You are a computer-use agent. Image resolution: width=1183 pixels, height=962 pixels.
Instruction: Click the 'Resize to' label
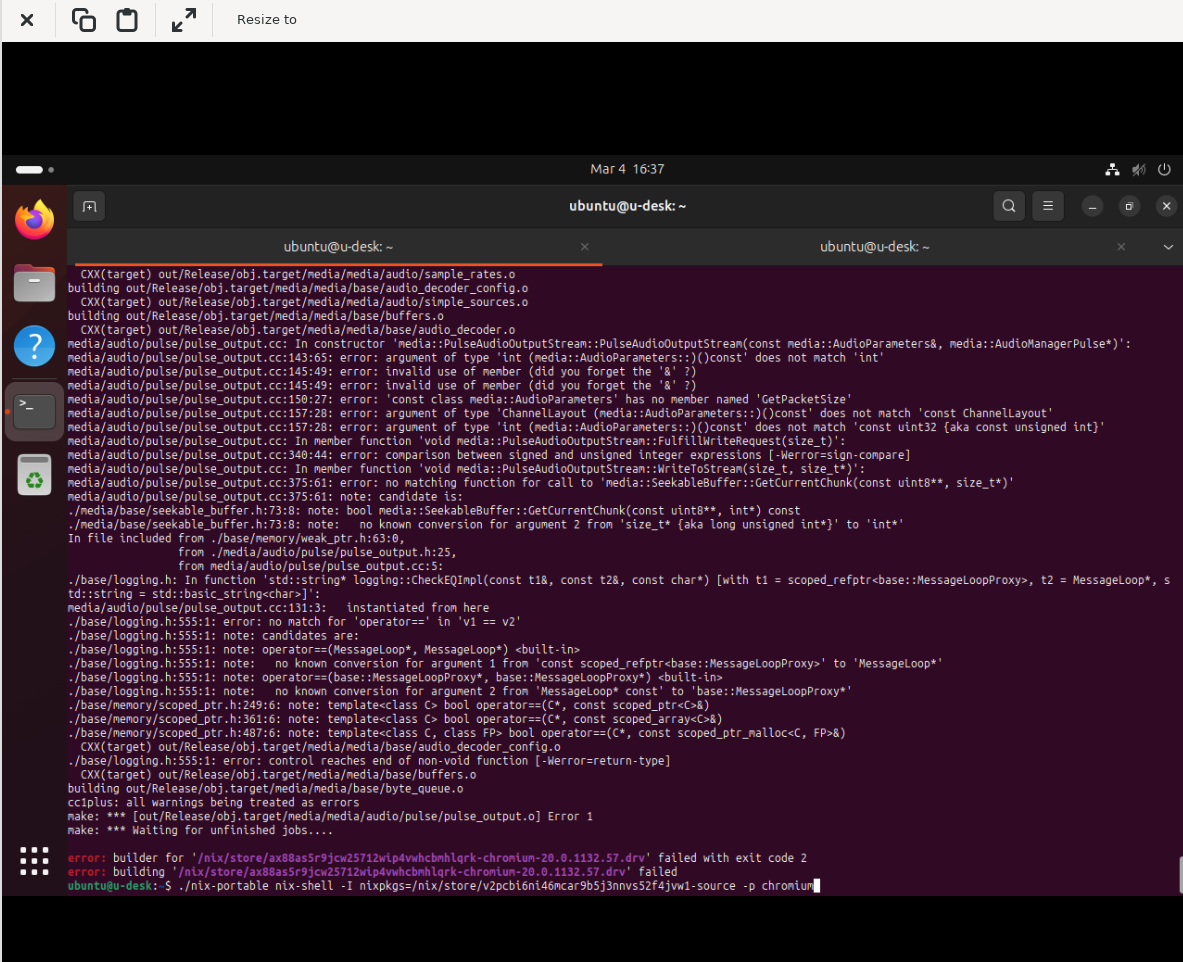(x=266, y=20)
